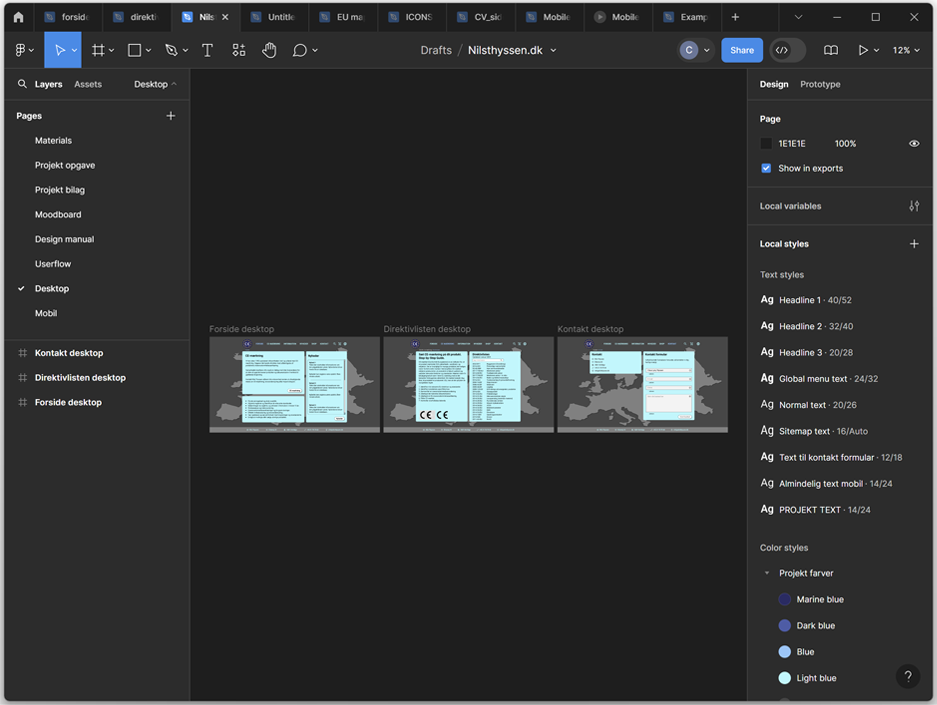The height and width of the screenshot is (705, 937).
Task: Open the Resources tool in toolbar
Action: 238,50
